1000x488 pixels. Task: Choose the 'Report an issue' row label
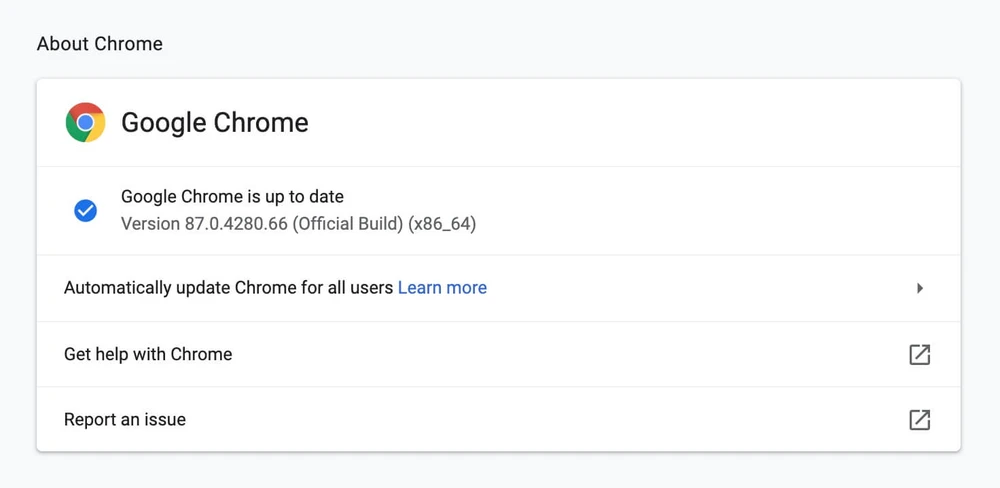click(125, 420)
